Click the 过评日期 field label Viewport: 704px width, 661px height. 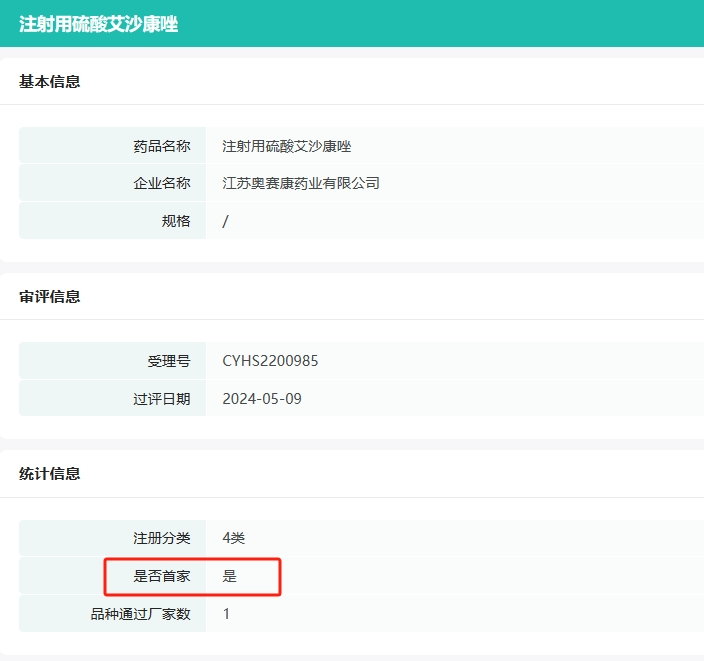(161, 399)
